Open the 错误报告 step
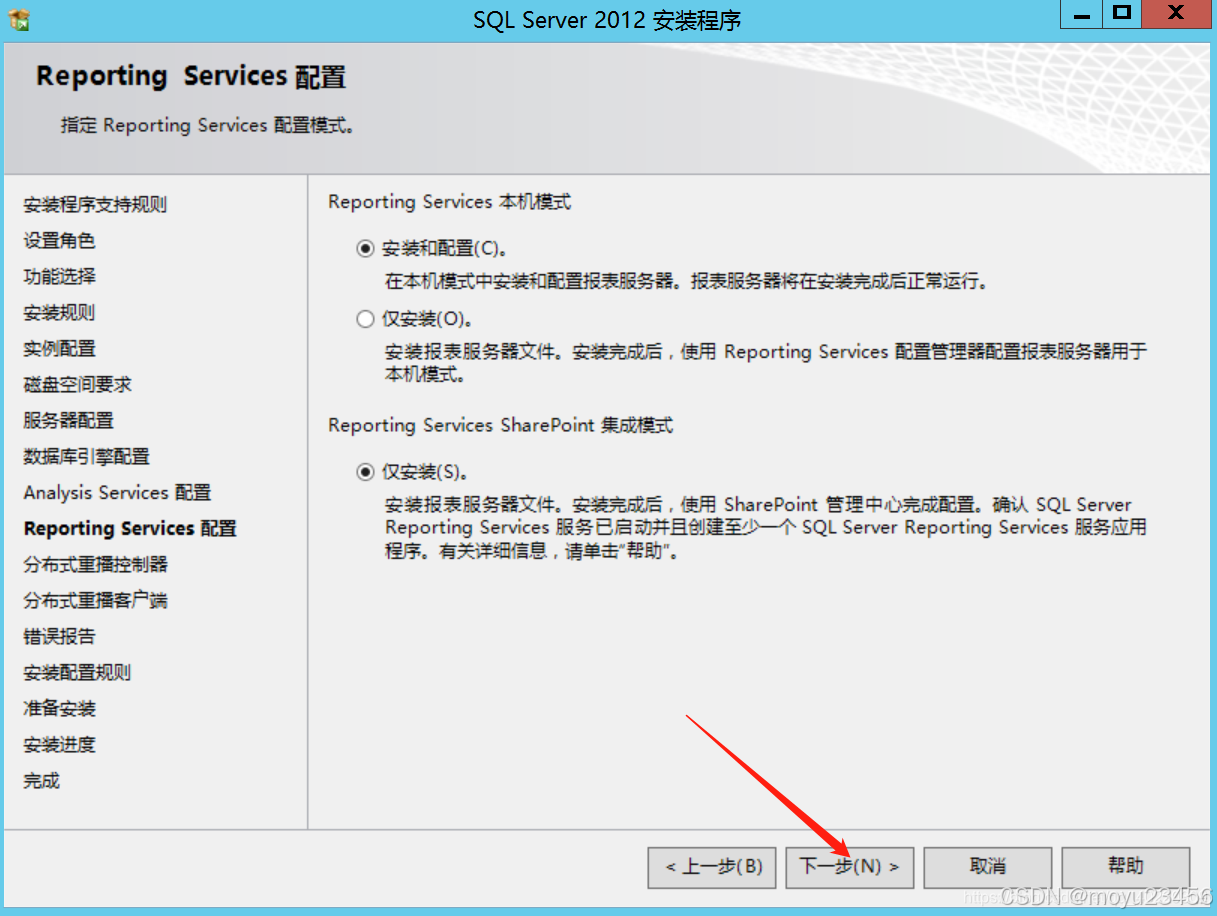The height and width of the screenshot is (916, 1217). 58,636
